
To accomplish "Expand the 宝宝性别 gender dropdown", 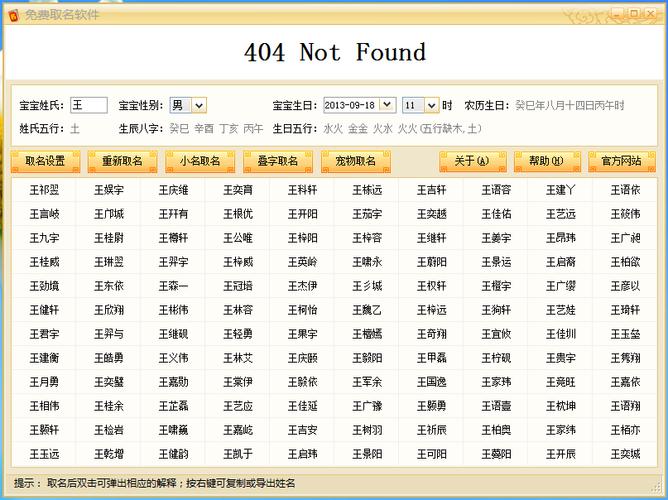I will coord(200,105).
